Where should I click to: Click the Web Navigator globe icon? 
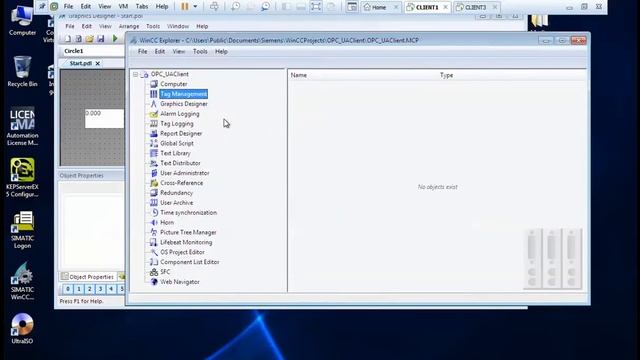[x=154, y=282]
